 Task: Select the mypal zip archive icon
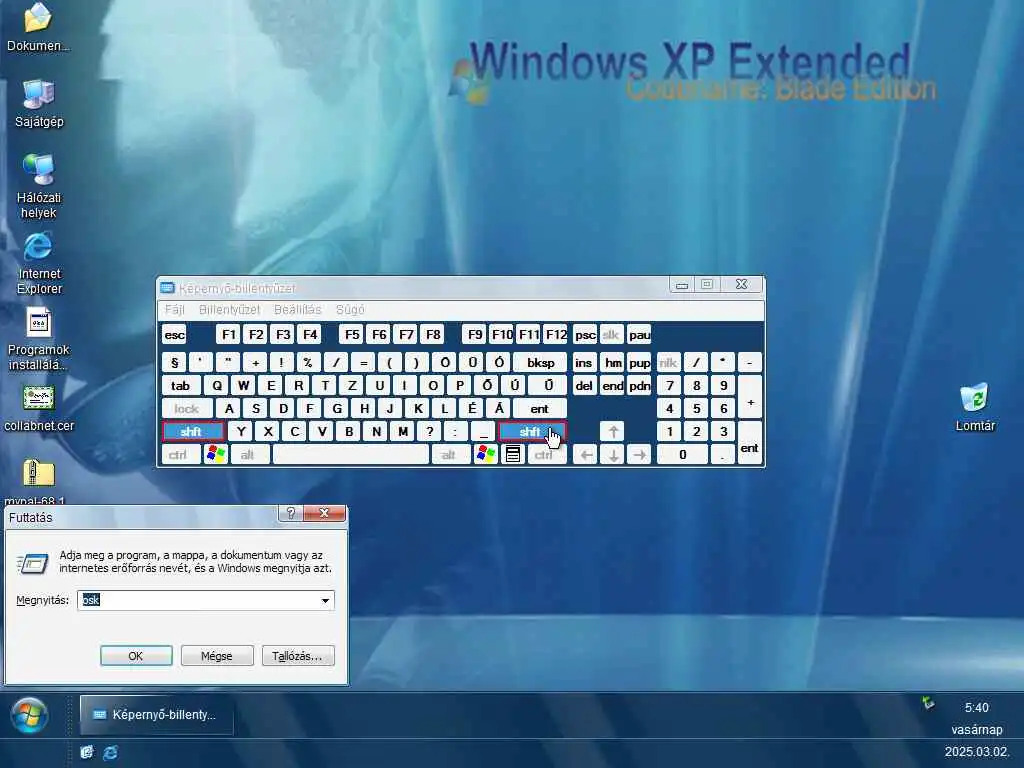click(36, 481)
